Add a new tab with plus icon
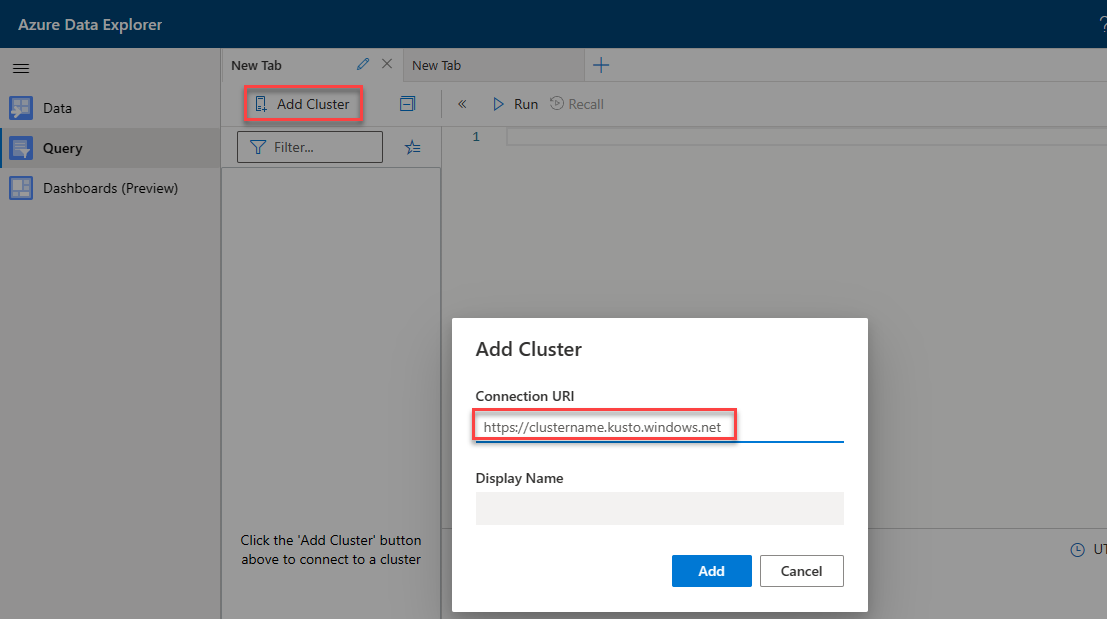The height and width of the screenshot is (619, 1107). (601, 65)
